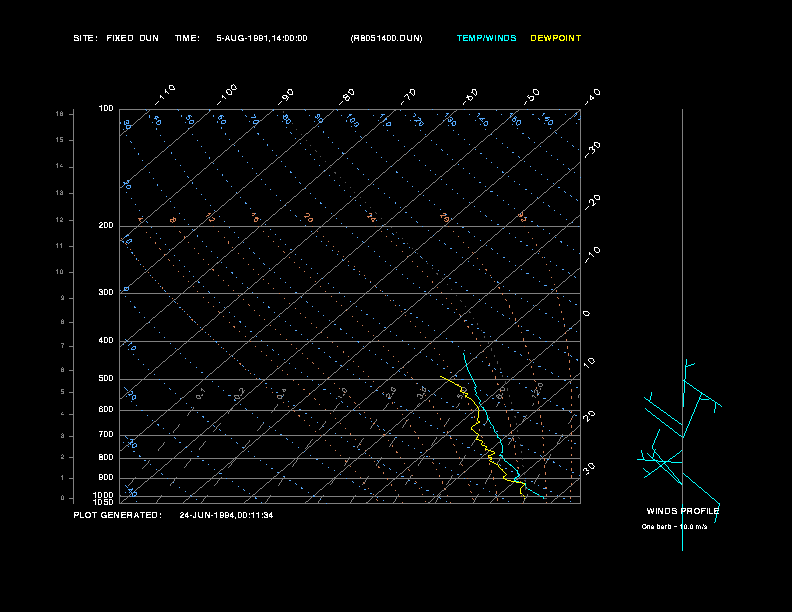Screen dimensions: 792x612
Task: Click the -100 isotherm label
Action: coord(227,95)
